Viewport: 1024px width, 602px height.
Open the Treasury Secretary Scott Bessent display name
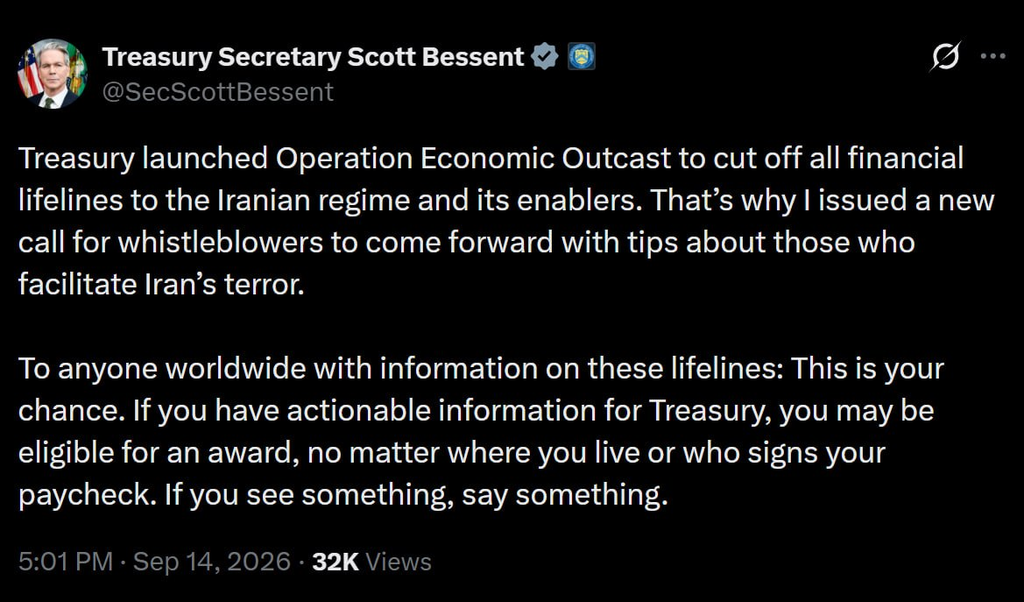(313, 57)
